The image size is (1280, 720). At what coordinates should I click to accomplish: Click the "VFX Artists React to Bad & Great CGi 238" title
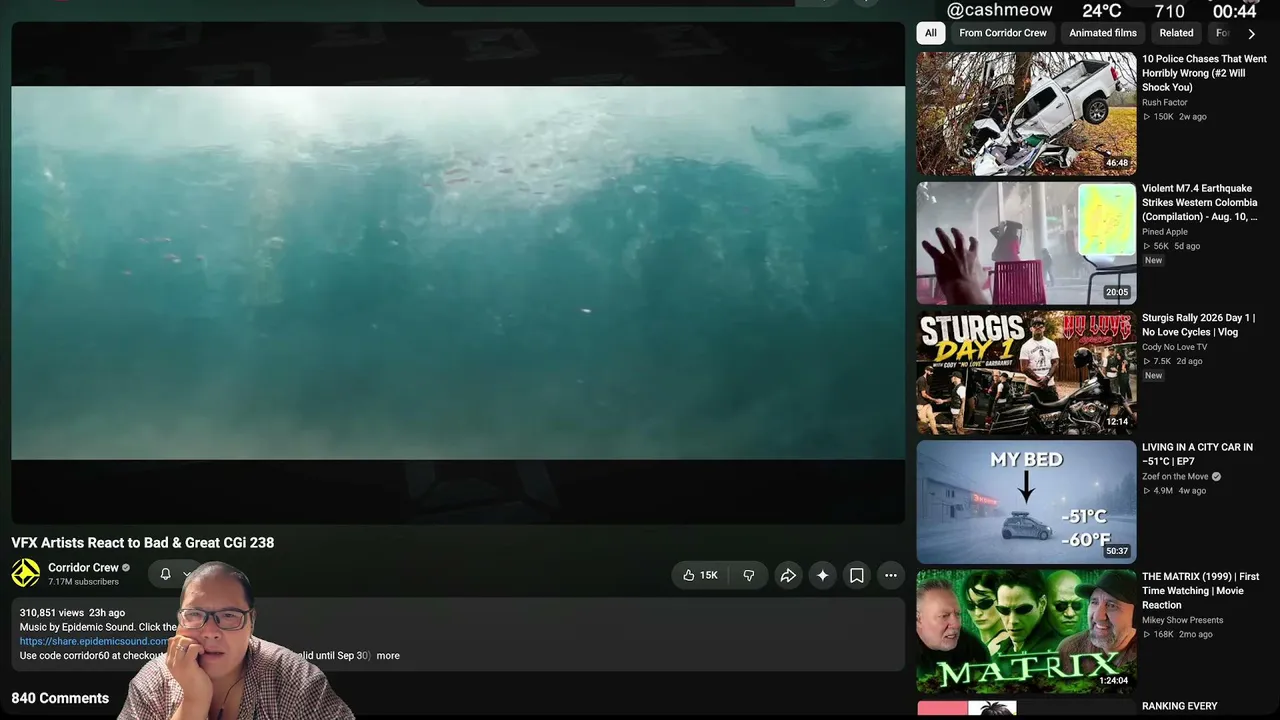(x=142, y=543)
